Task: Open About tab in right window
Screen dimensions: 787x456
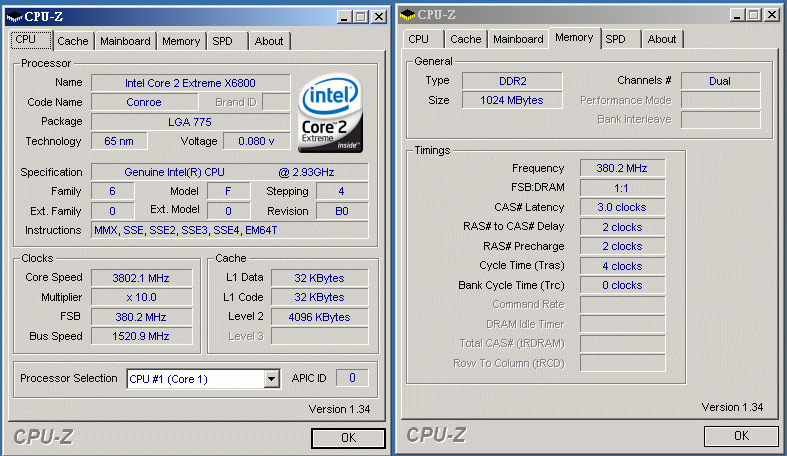Action: [662, 39]
